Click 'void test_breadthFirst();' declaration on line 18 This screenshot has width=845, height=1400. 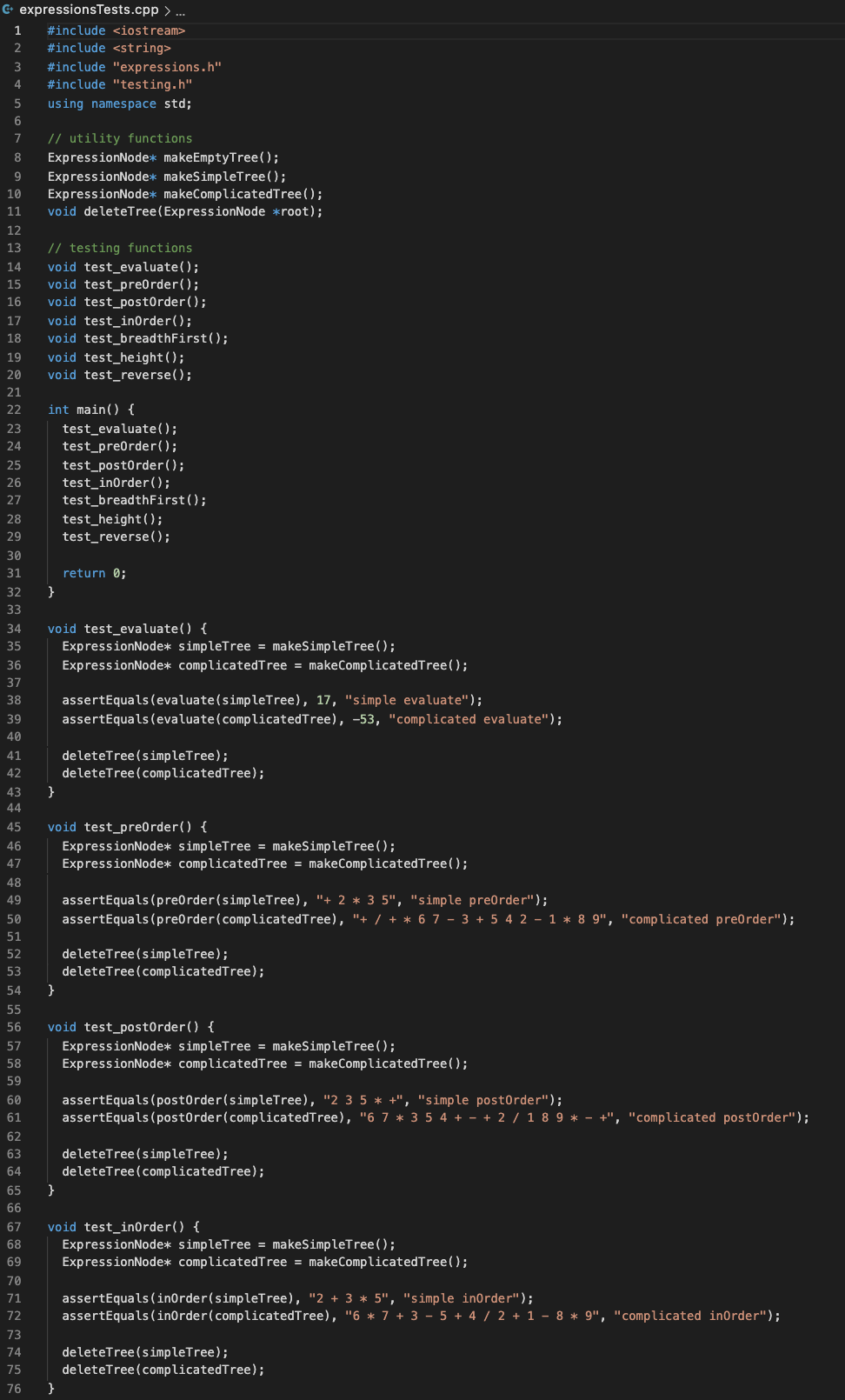pyautogui.click(x=138, y=338)
